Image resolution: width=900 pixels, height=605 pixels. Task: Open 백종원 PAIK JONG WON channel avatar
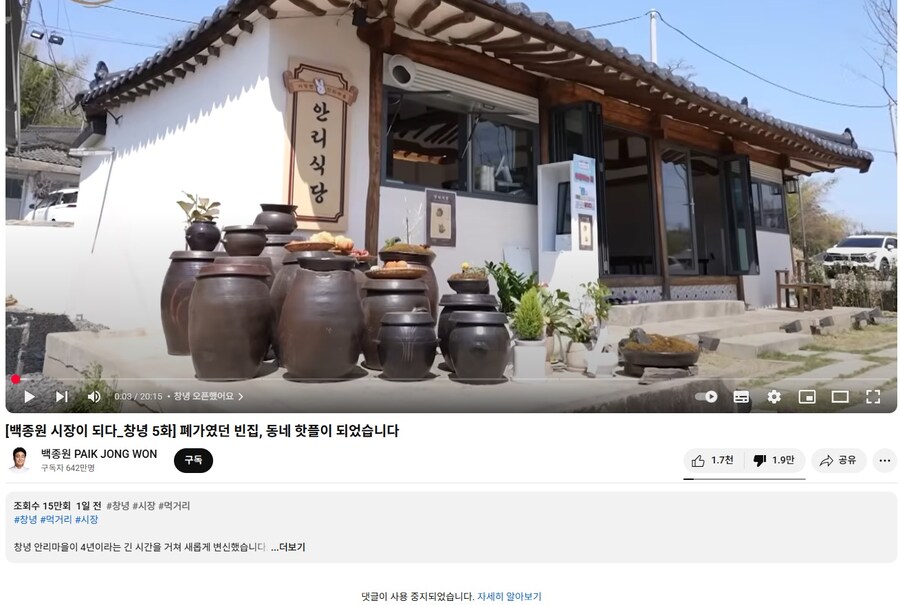click(20, 460)
